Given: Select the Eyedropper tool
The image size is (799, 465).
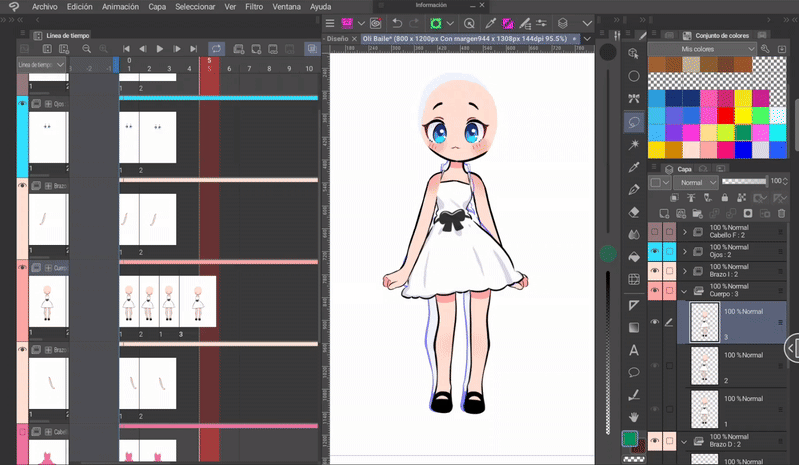Looking at the screenshot, I should pyautogui.click(x=634, y=167).
